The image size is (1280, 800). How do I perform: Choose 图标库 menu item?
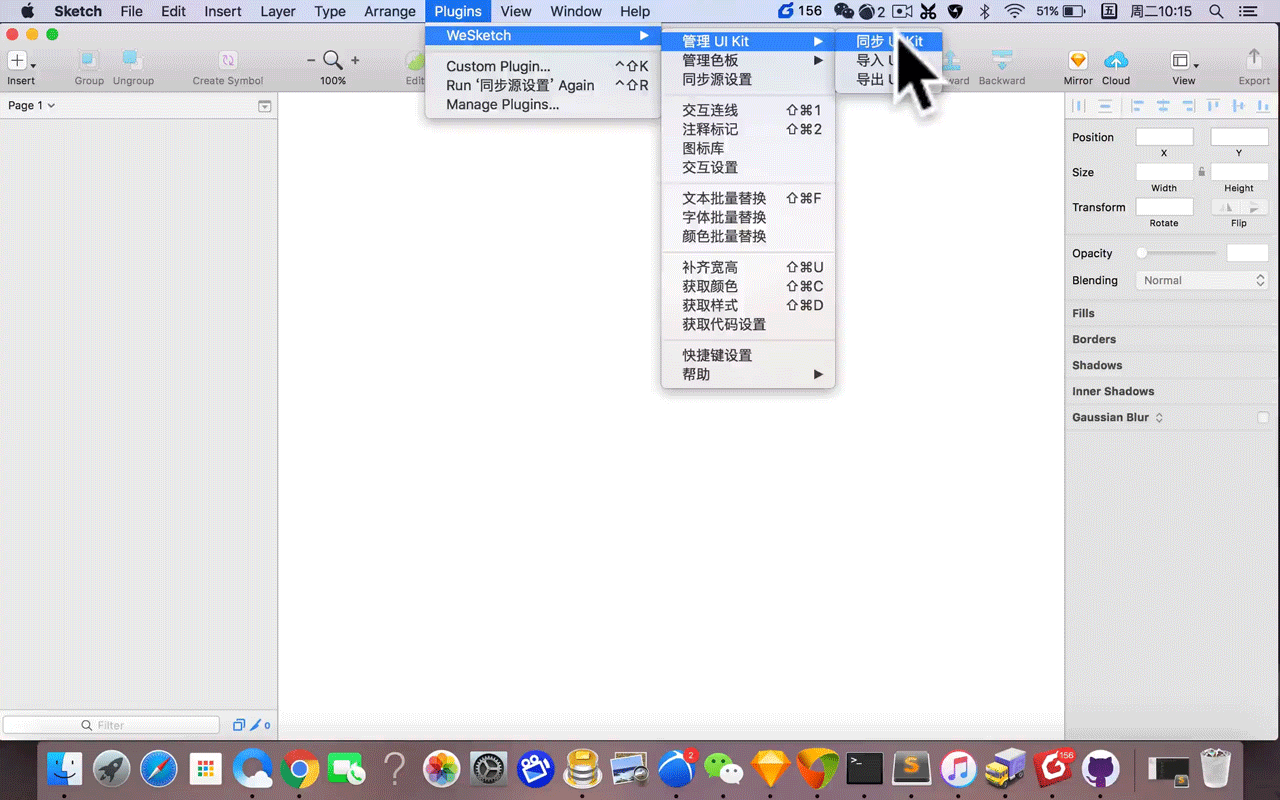[x=748, y=148]
